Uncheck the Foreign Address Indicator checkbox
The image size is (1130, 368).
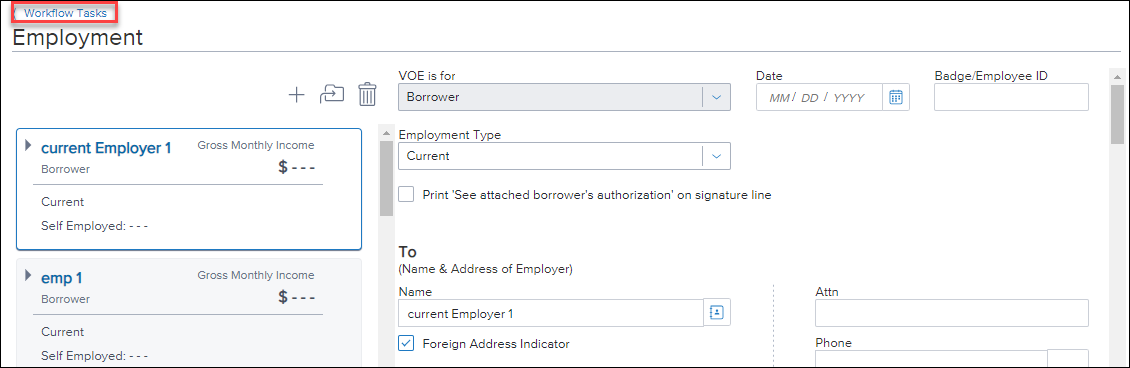[406, 344]
